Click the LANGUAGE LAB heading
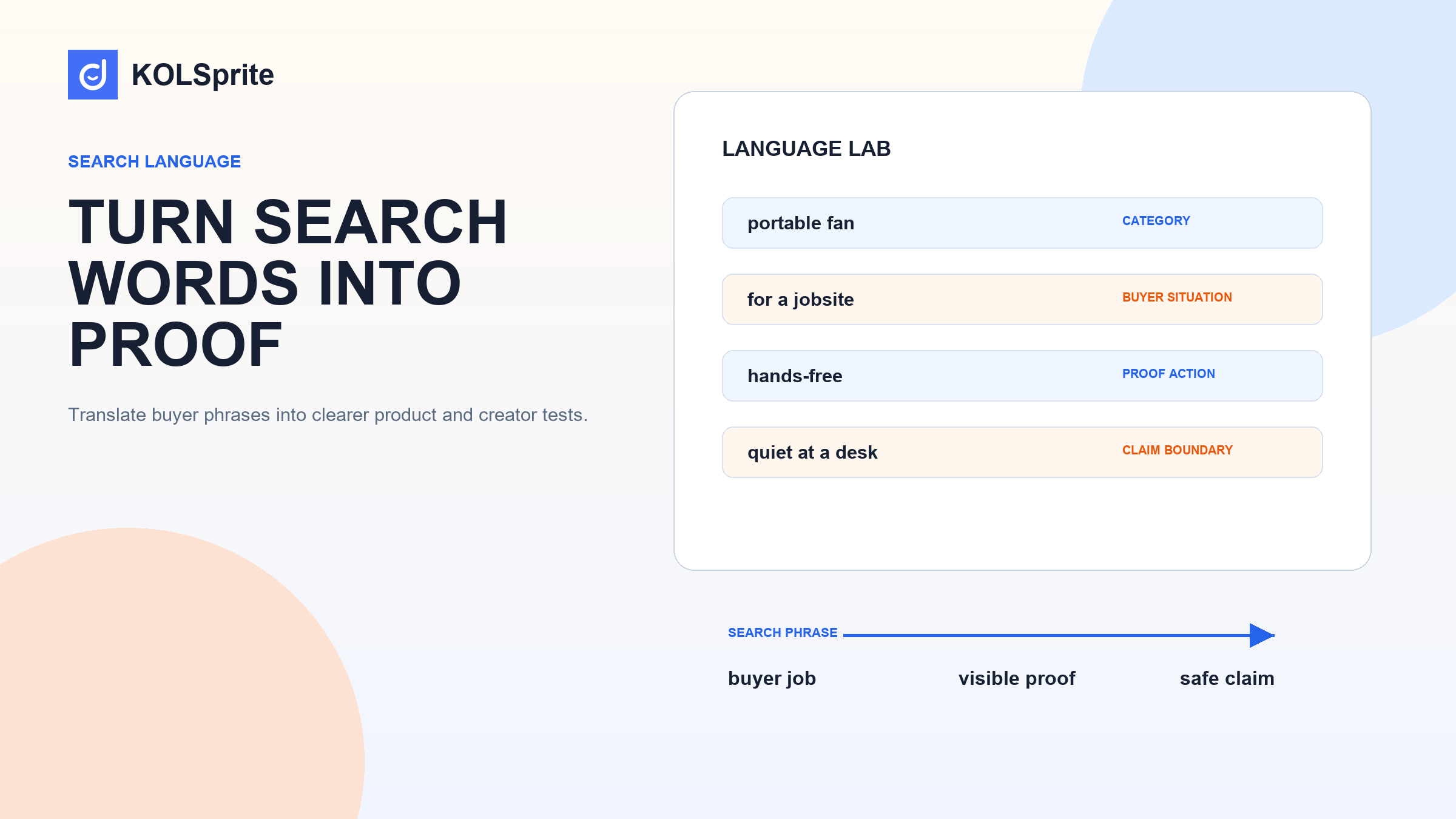Screen dimensions: 1456x819 click(806, 149)
